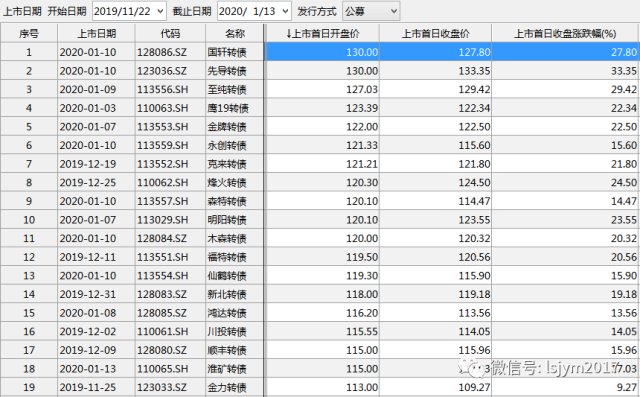This screenshot has height=397, width=640.
Task: Open the start date 2019/11/22 dropdown
Action: tap(160, 11)
